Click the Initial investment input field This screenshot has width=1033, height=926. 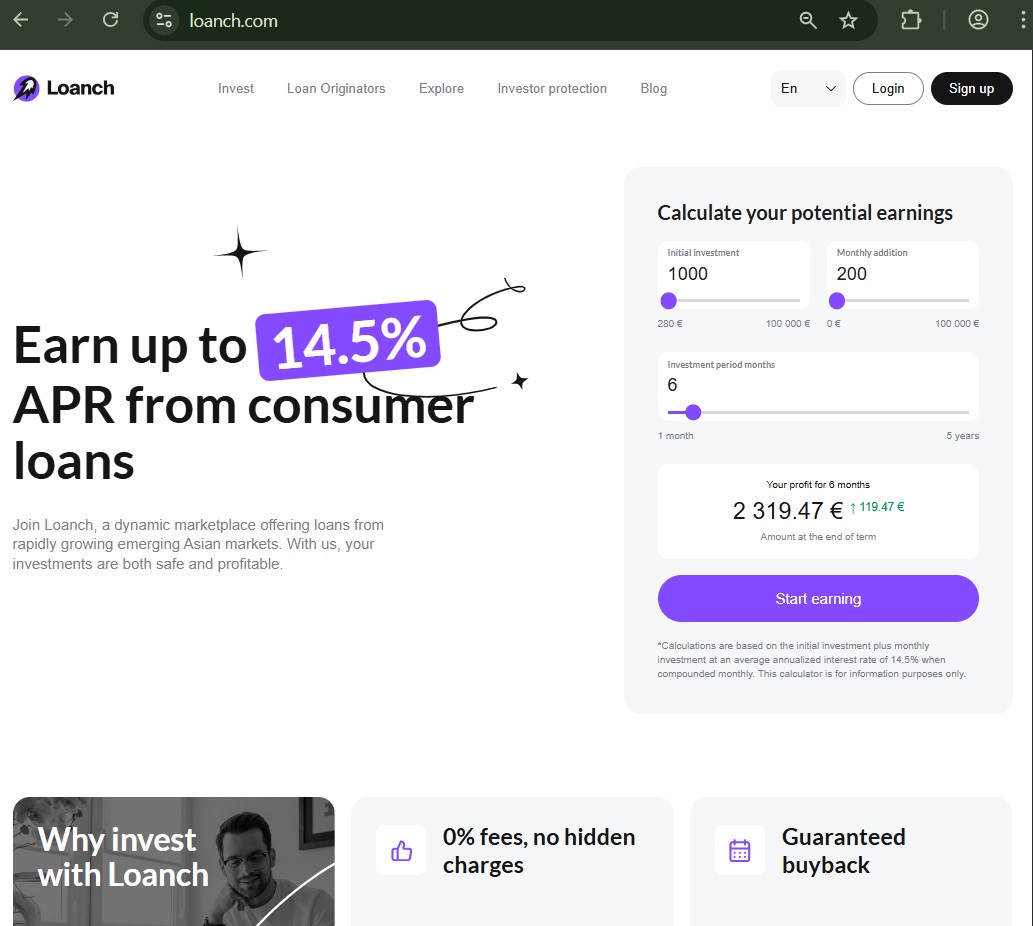(732, 274)
